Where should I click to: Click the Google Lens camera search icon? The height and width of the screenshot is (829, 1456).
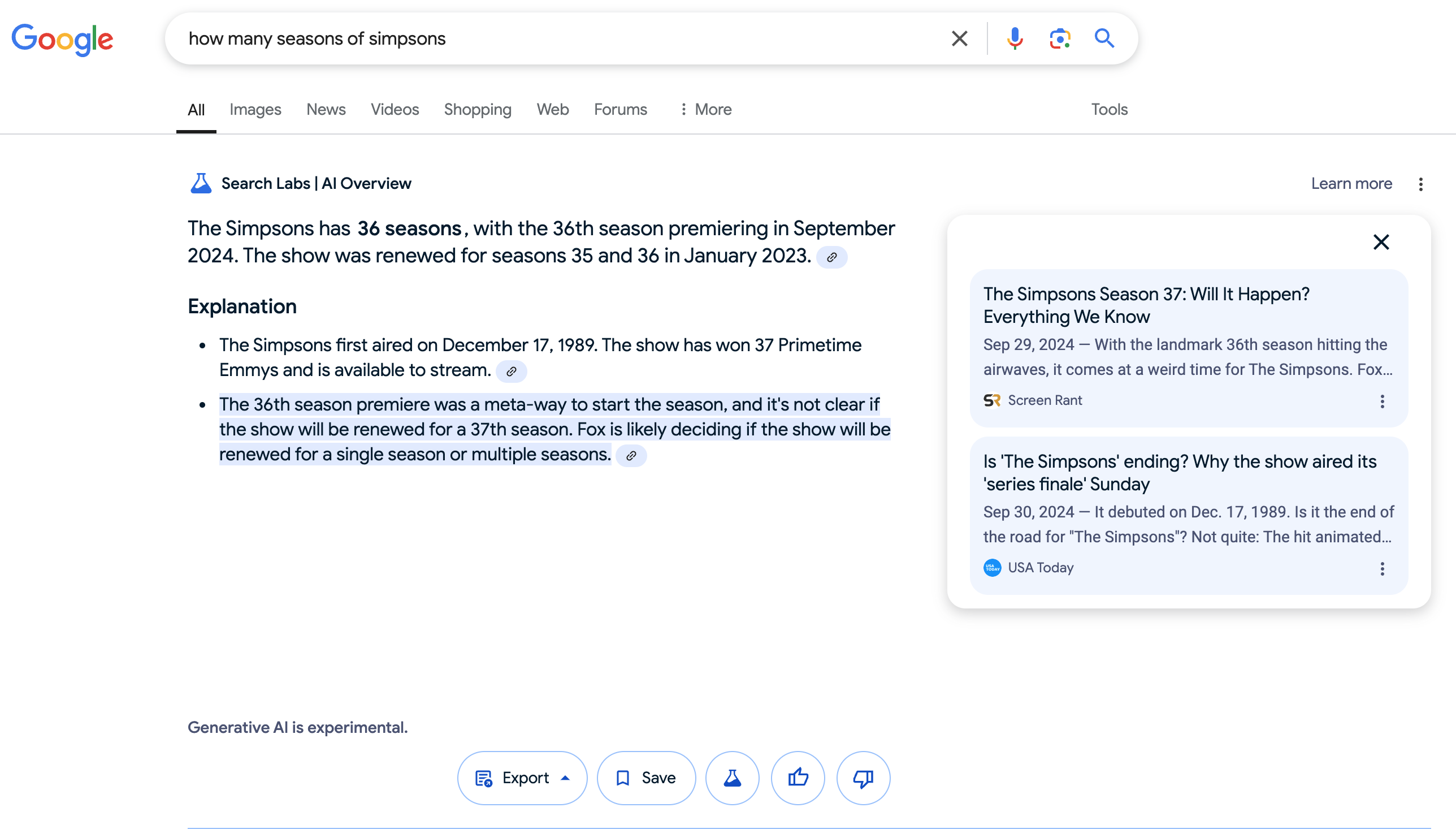coord(1058,39)
